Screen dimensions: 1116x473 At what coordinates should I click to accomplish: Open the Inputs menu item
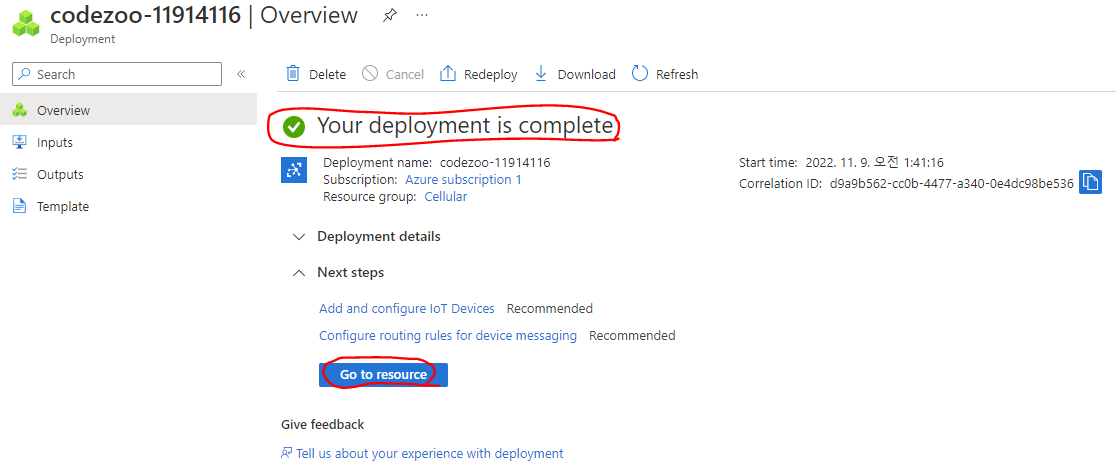coord(128,142)
